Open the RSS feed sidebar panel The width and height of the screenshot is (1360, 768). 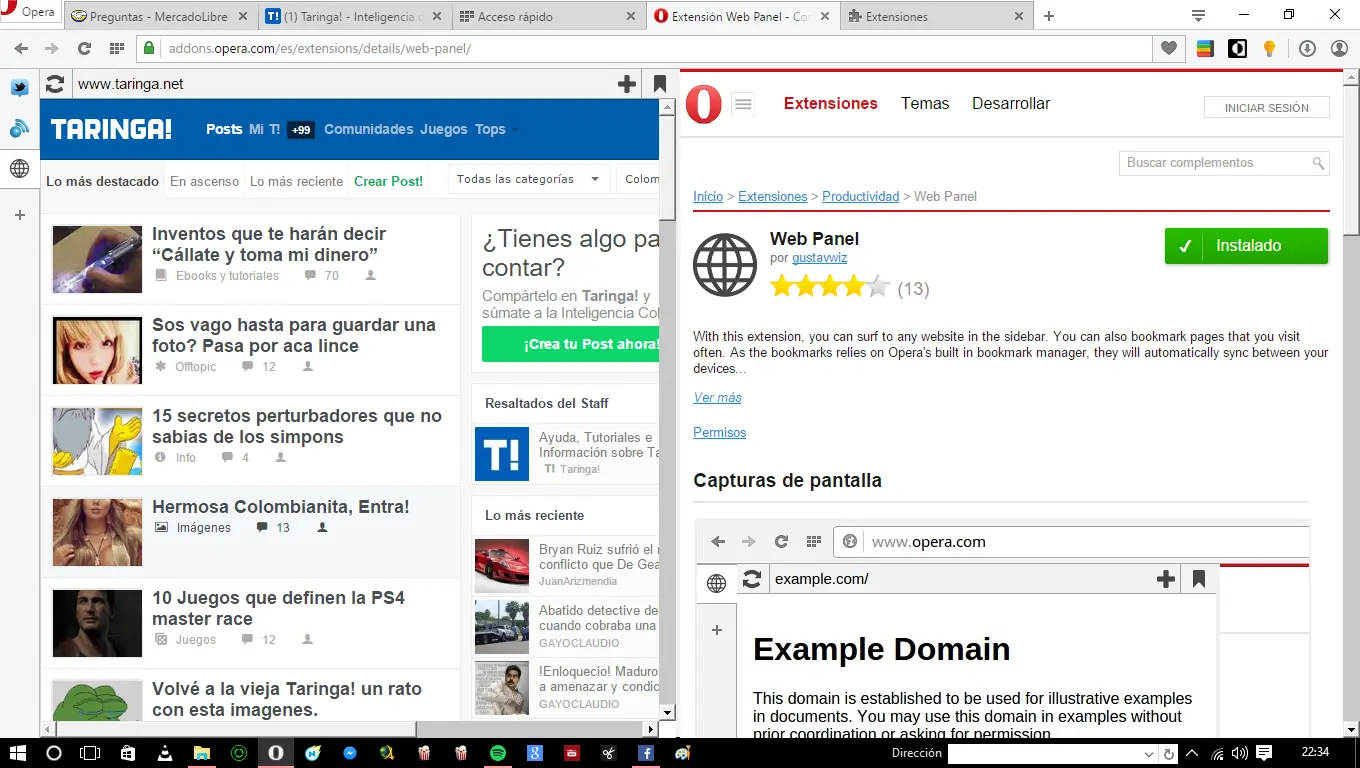coord(19,128)
